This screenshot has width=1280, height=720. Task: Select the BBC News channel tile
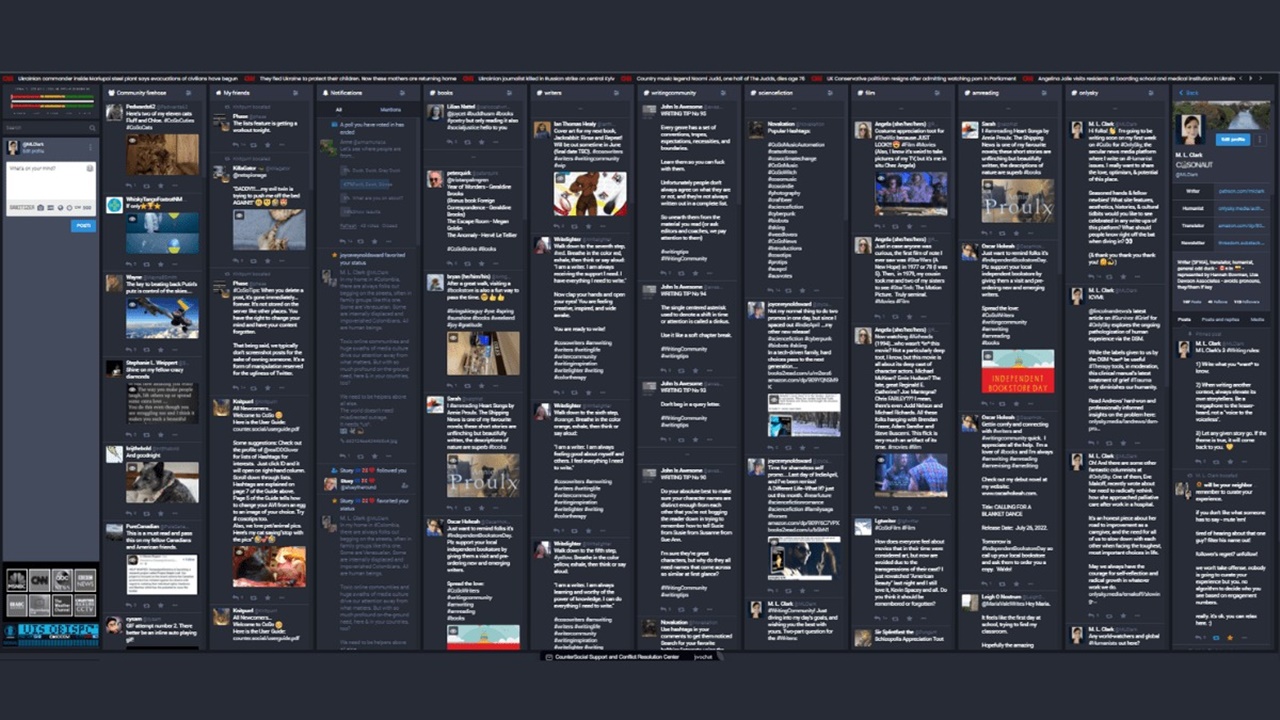click(85, 579)
